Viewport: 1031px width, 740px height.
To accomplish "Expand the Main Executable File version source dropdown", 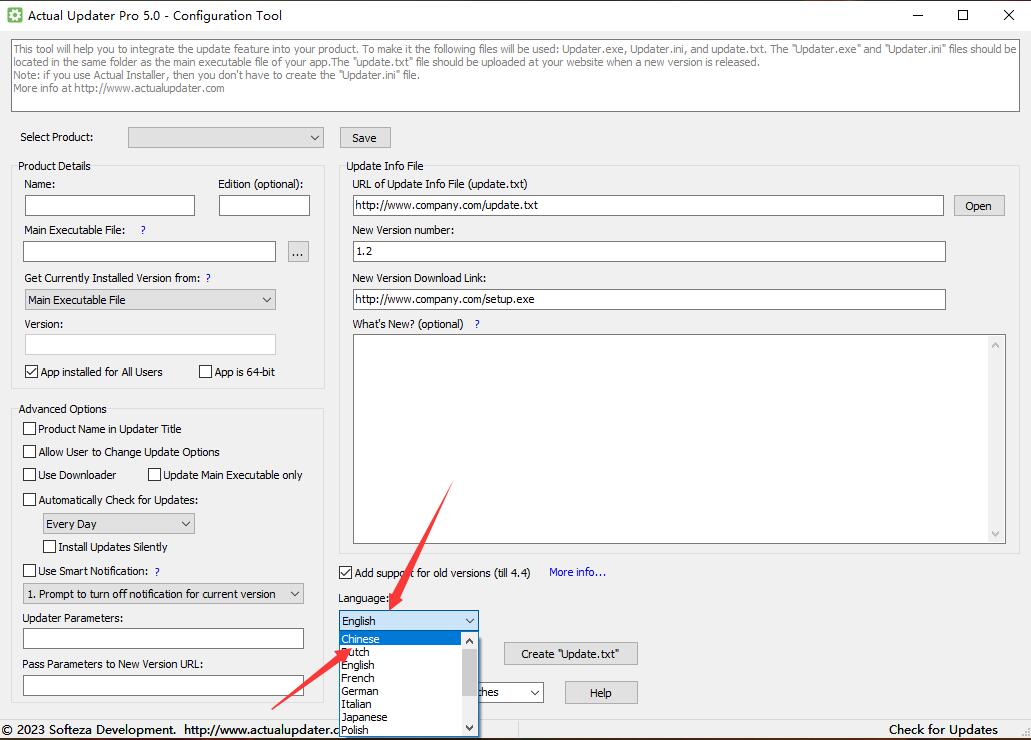I will point(150,300).
